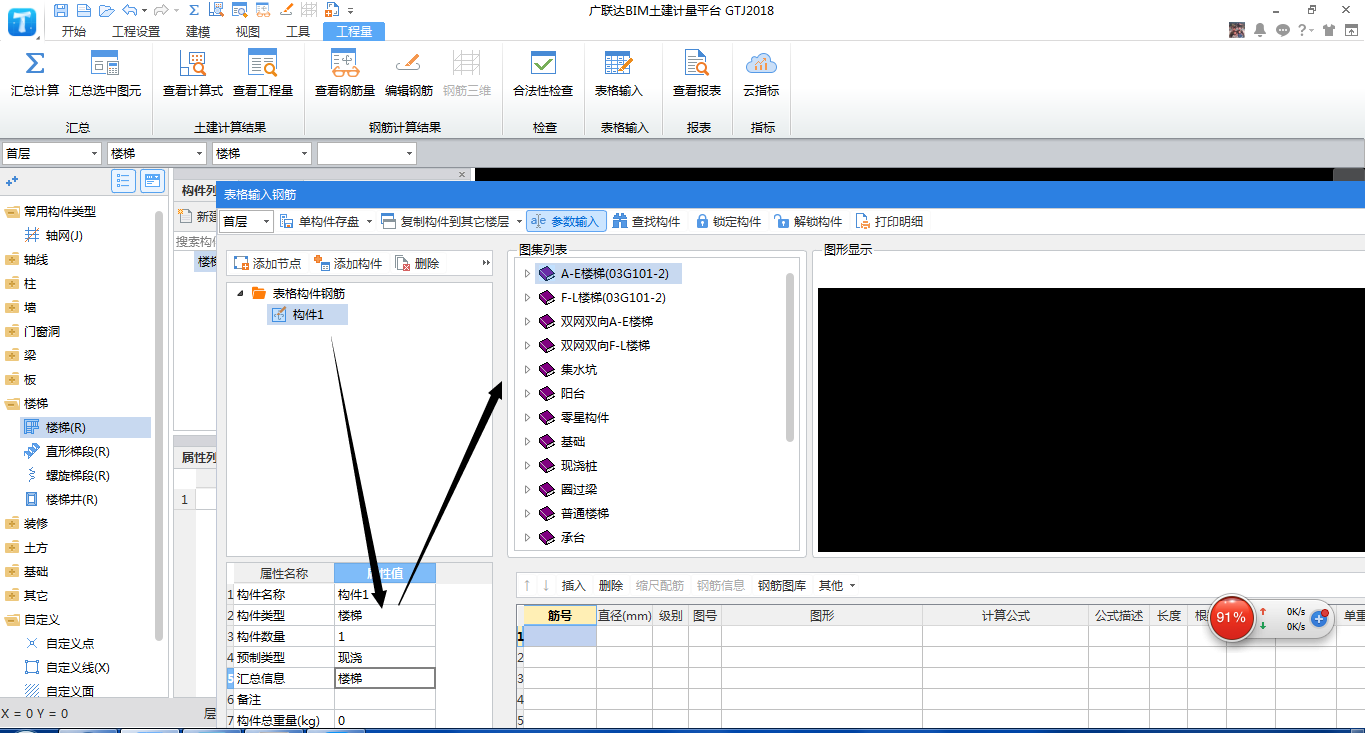This screenshot has height=733, width=1365.
Task: Click move-down arrow in rebar toolbar
Action: (x=546, y=585)
